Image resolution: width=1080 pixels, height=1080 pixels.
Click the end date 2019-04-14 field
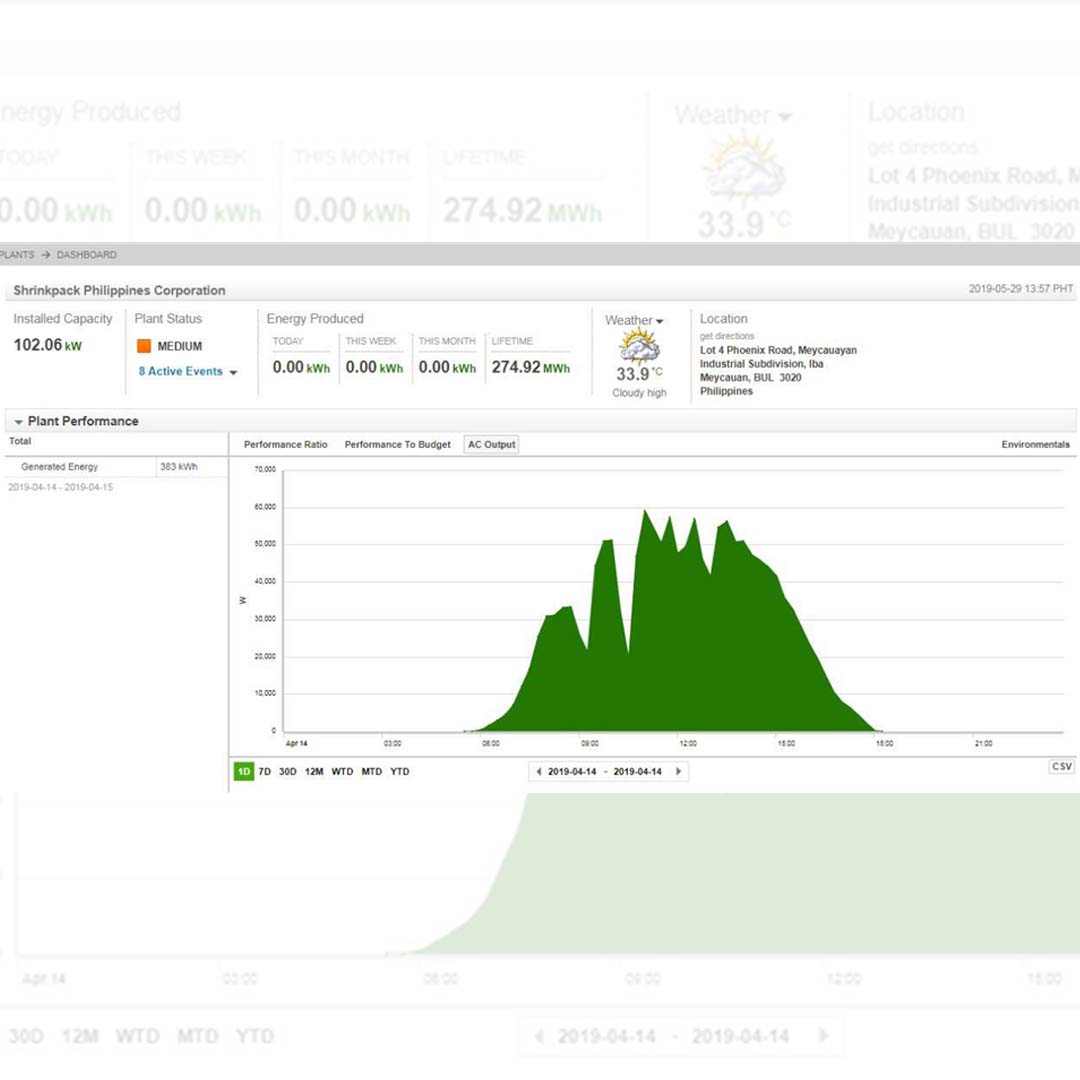click(x=637, y=771)
